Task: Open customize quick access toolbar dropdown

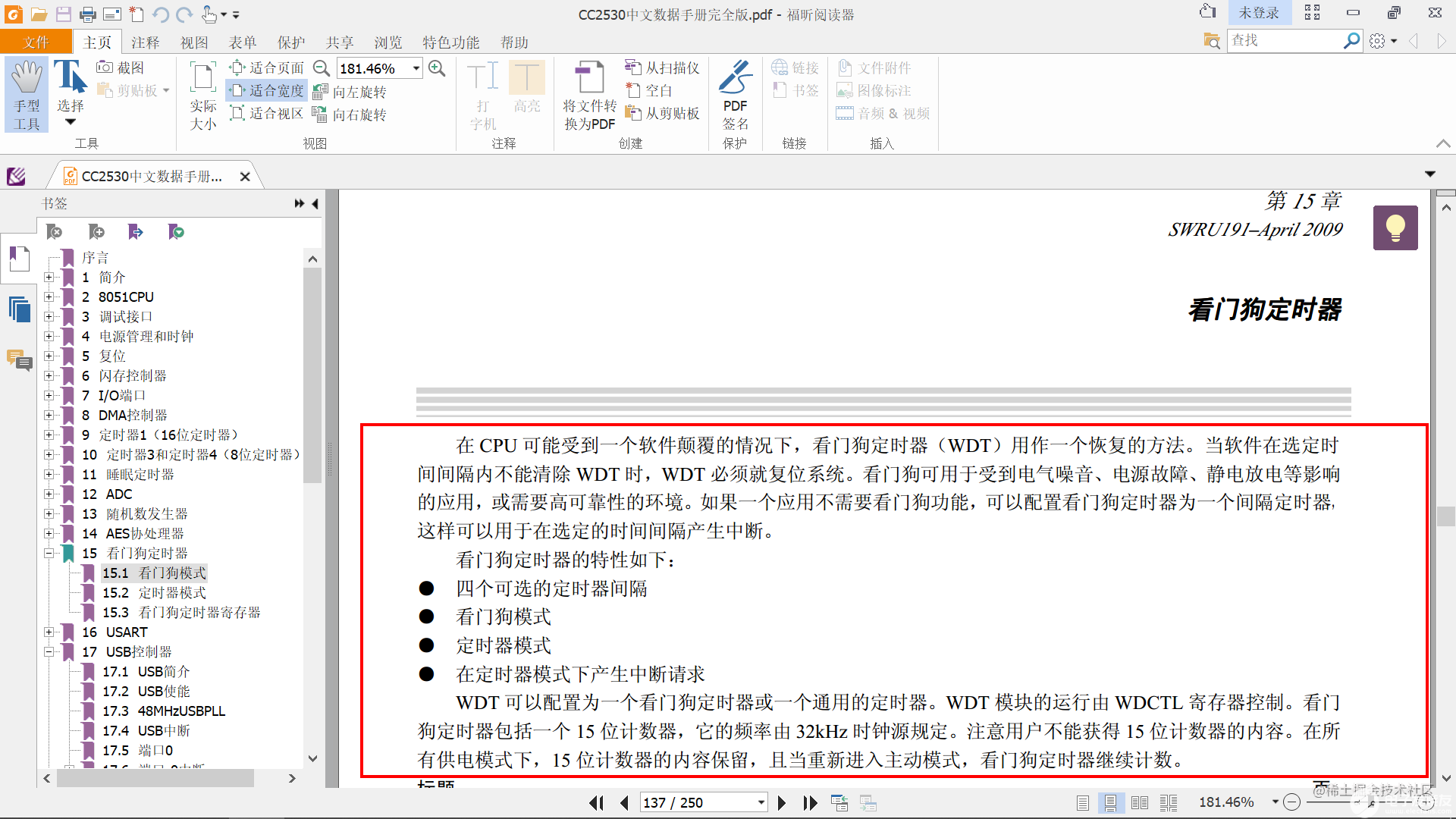Action: 236,14
